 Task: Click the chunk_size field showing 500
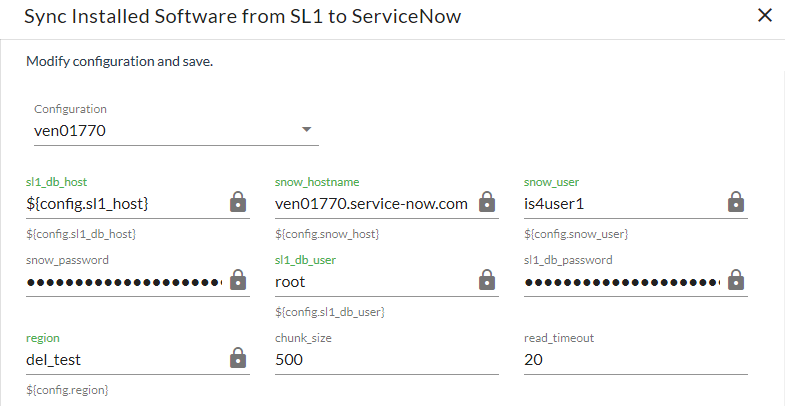coord(386,359)
